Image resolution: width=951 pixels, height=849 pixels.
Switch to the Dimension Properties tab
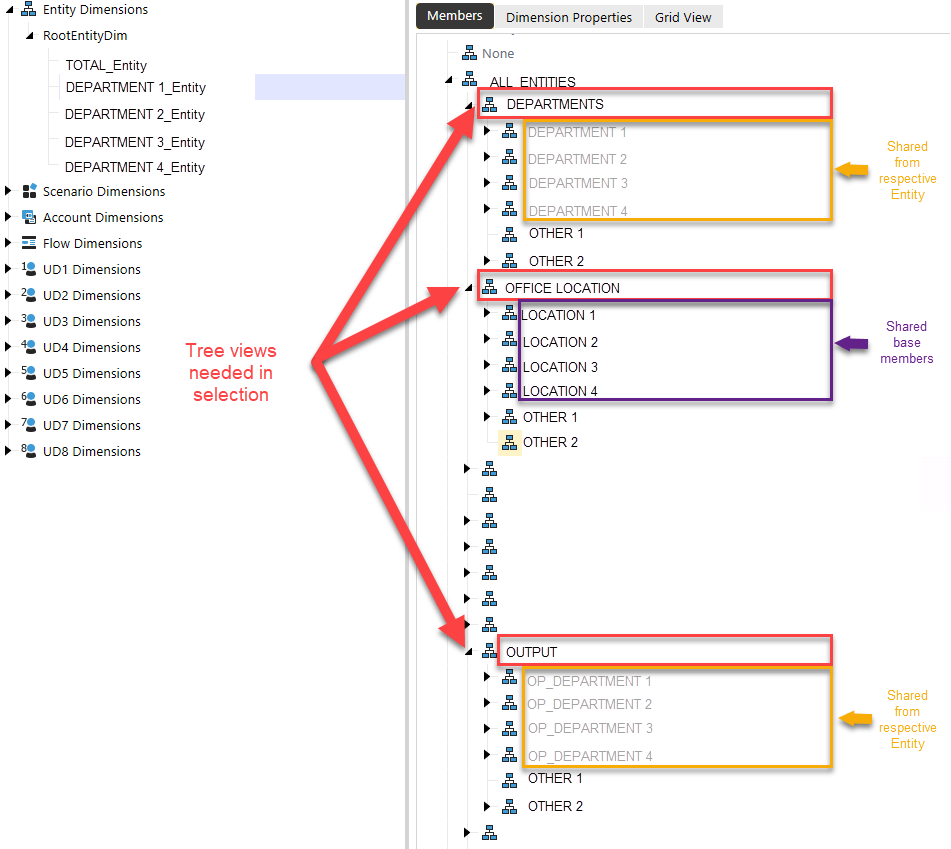coord(568,16)
